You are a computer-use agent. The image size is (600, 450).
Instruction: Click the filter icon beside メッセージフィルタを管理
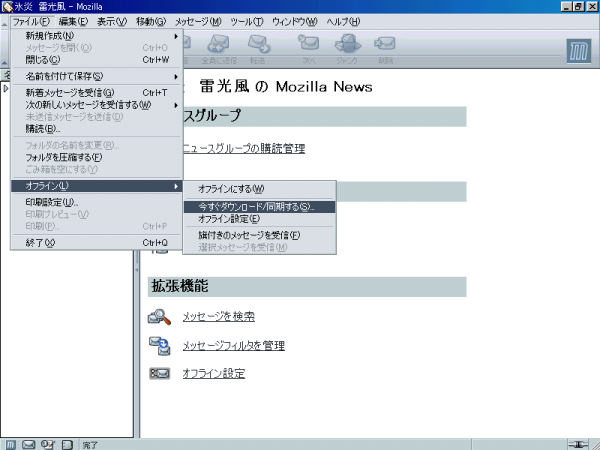coord(160,346)
